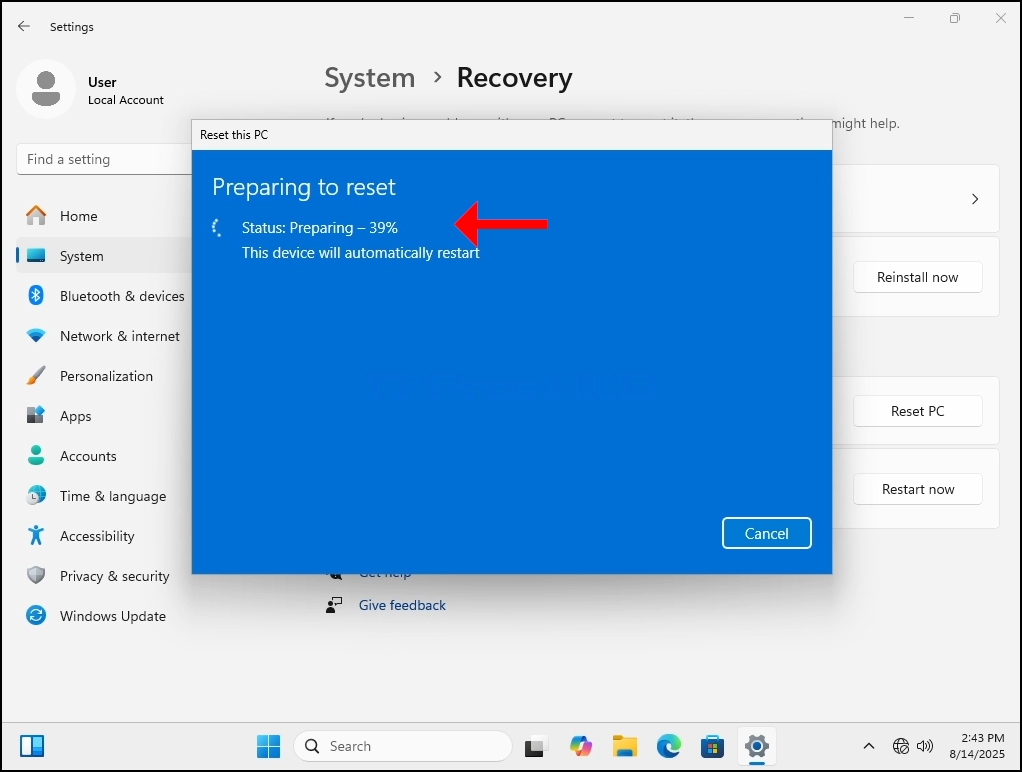Click the Reset this PC title bar
This screenshot has height=772, width=1022.
click(x=512, y=135)
